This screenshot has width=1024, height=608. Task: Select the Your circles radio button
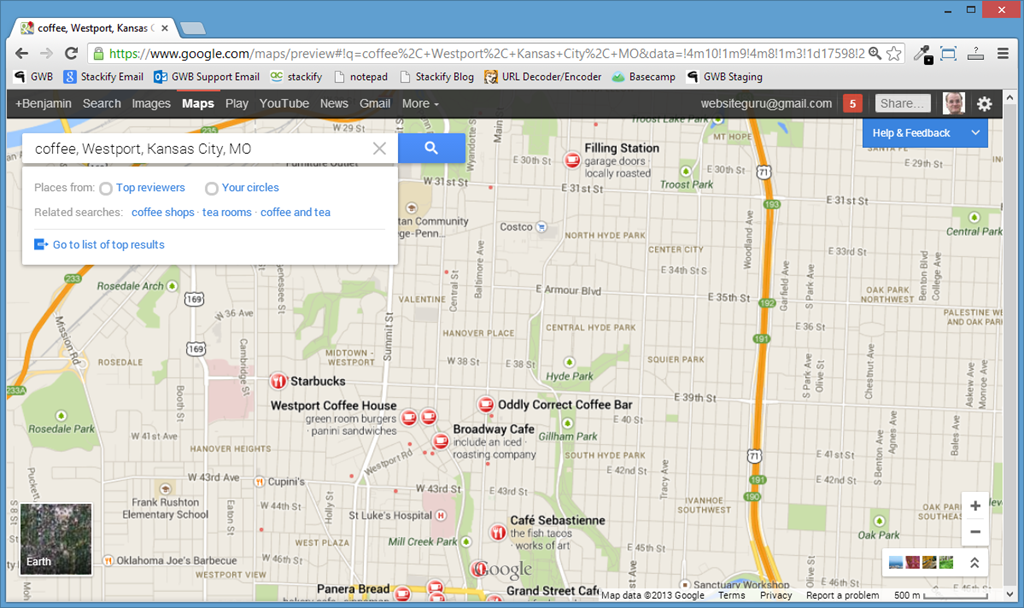tap(212, 189)
